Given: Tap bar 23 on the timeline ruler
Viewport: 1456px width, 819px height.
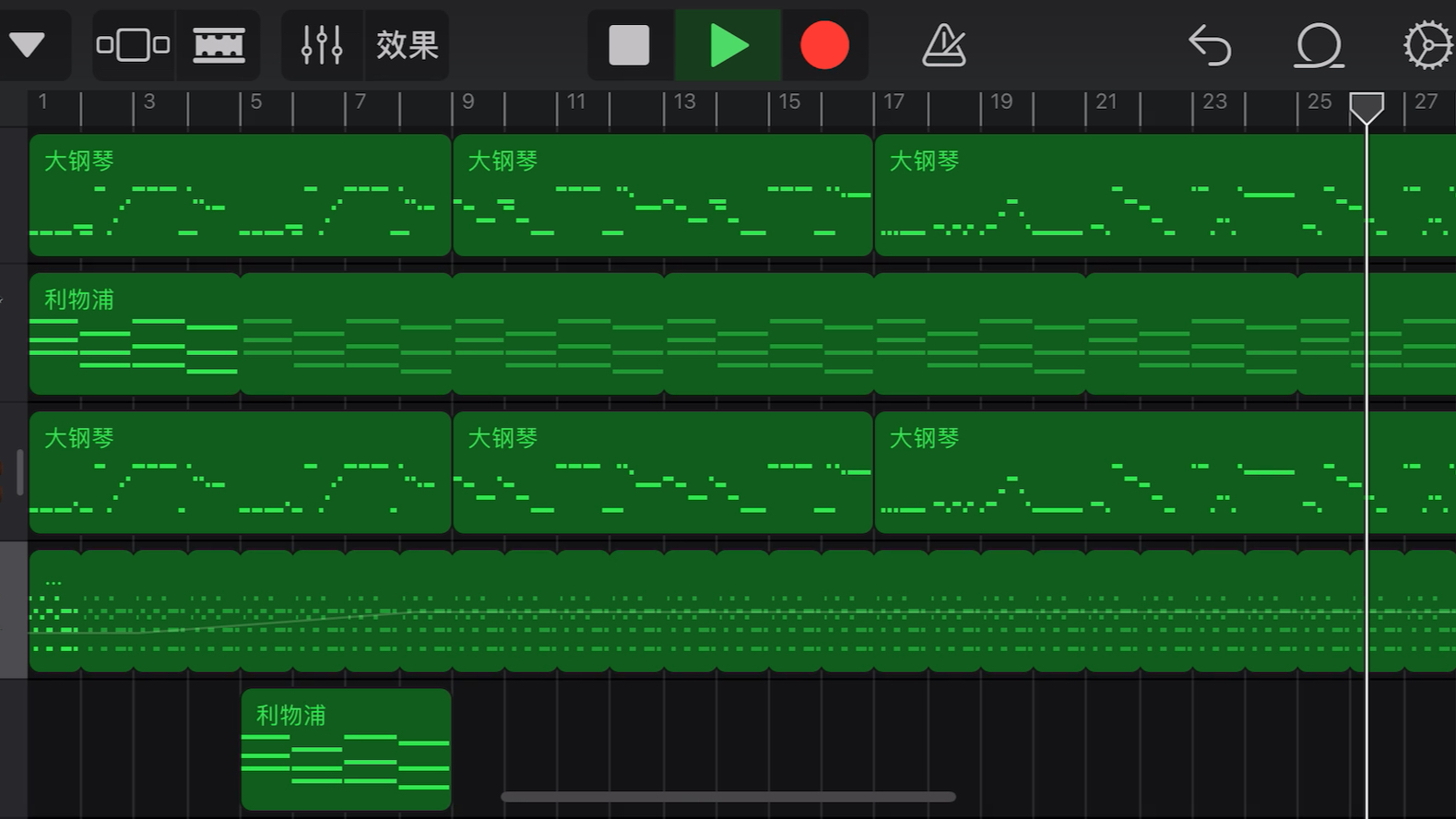Looking at the screenshot, I should (x=1214, y=102).
